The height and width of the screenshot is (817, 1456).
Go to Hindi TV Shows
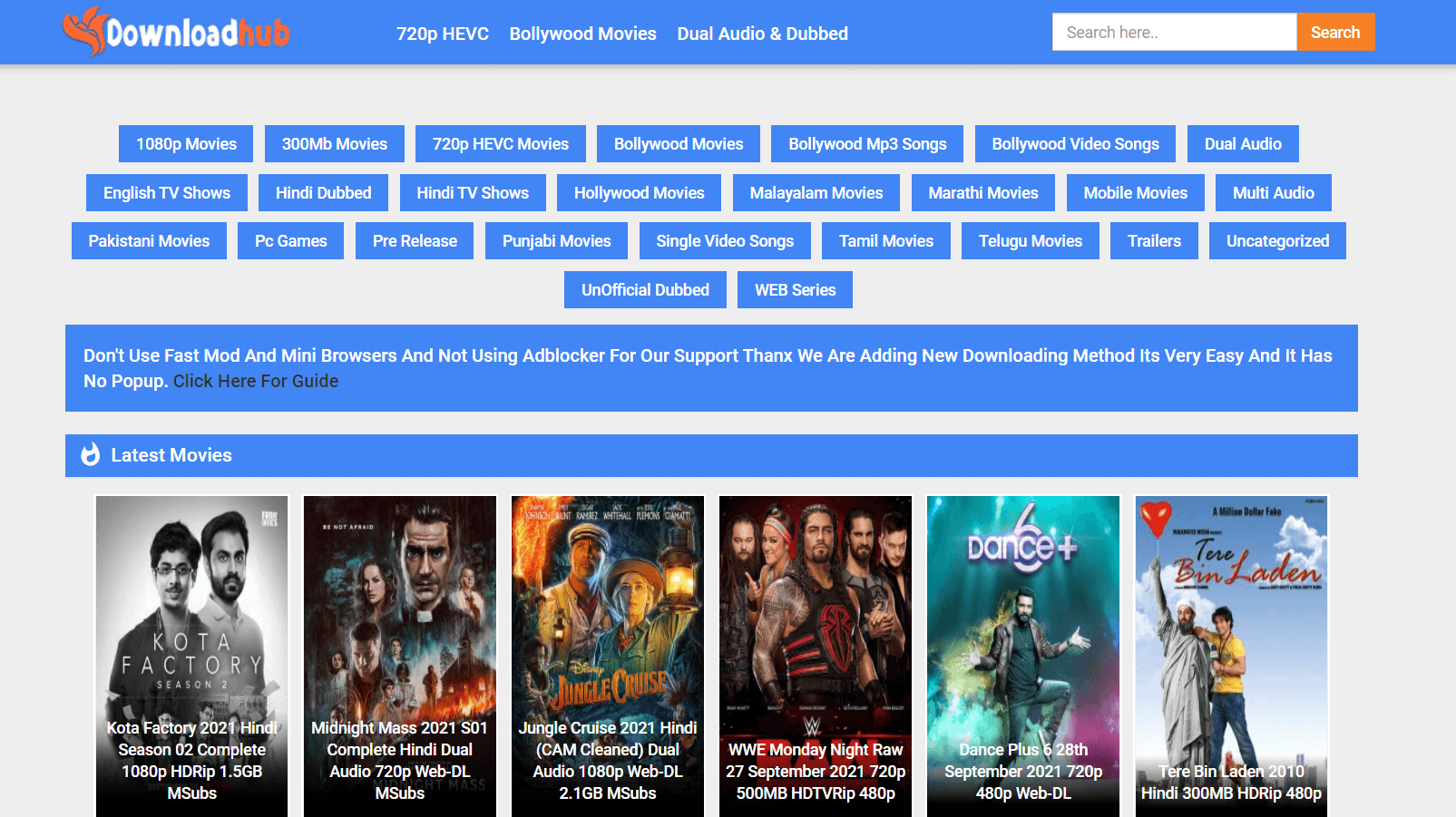point(473,193)
